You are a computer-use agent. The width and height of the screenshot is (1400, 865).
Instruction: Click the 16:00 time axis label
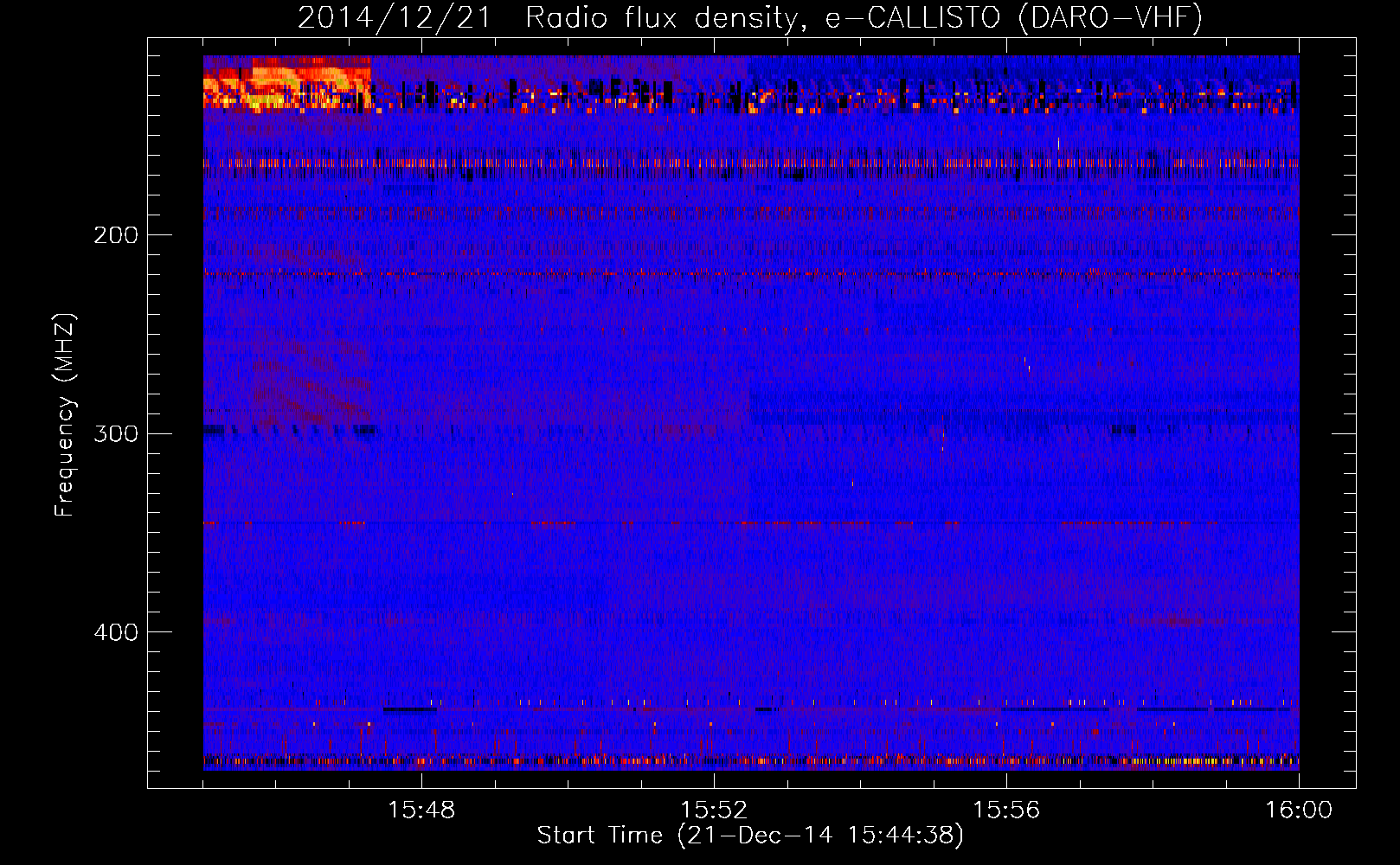pyautogui.click(x=1299, y=811)
